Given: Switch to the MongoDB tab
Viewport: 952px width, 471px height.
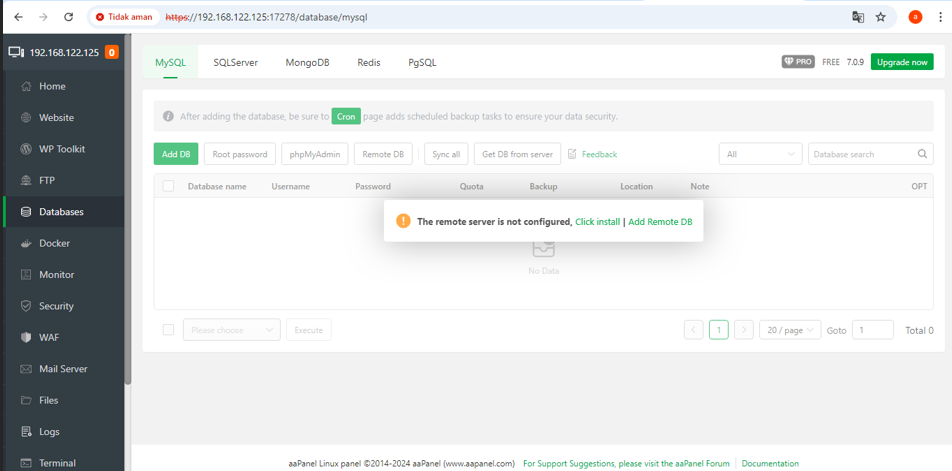Looking at the screenshot, I should coord(307,63).
